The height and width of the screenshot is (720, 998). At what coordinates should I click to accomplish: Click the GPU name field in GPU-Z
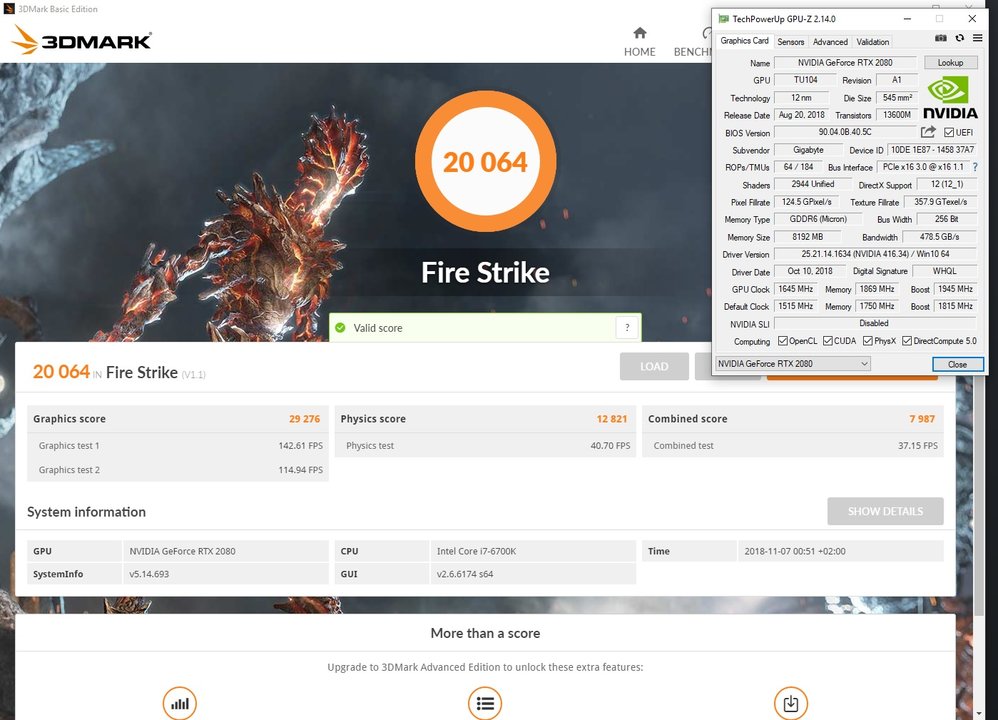click(x=845, y=62)
